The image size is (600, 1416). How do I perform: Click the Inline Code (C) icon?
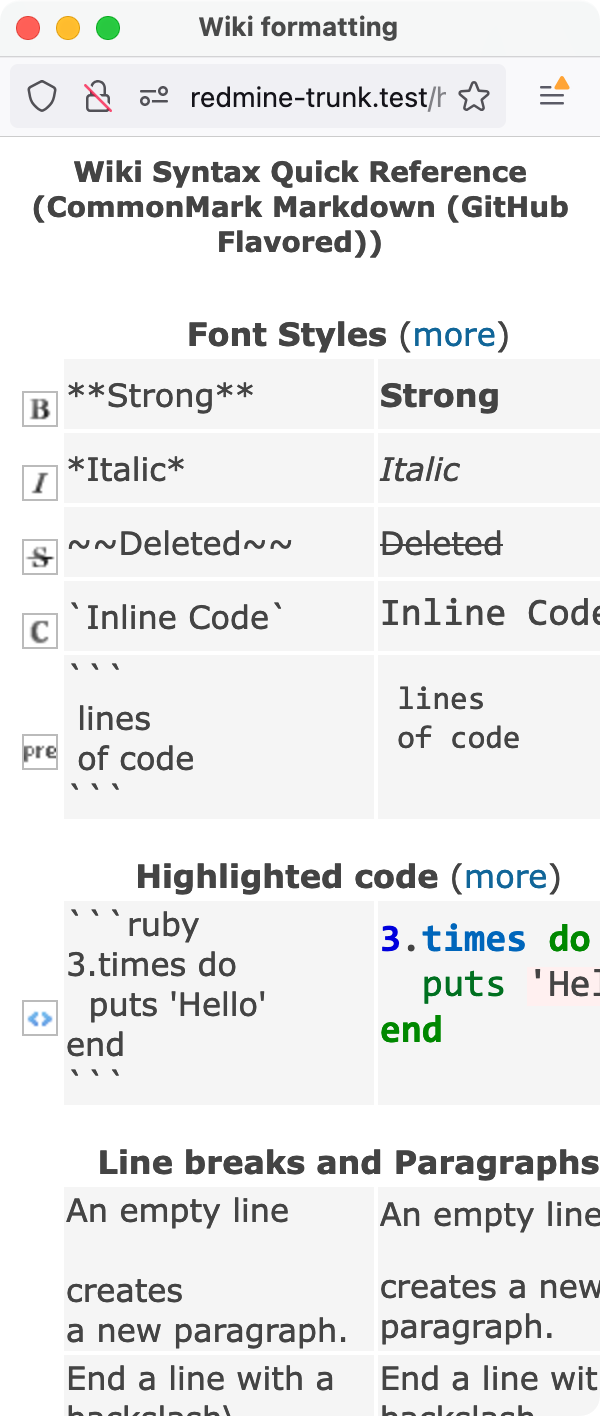(x=40, y=631)
